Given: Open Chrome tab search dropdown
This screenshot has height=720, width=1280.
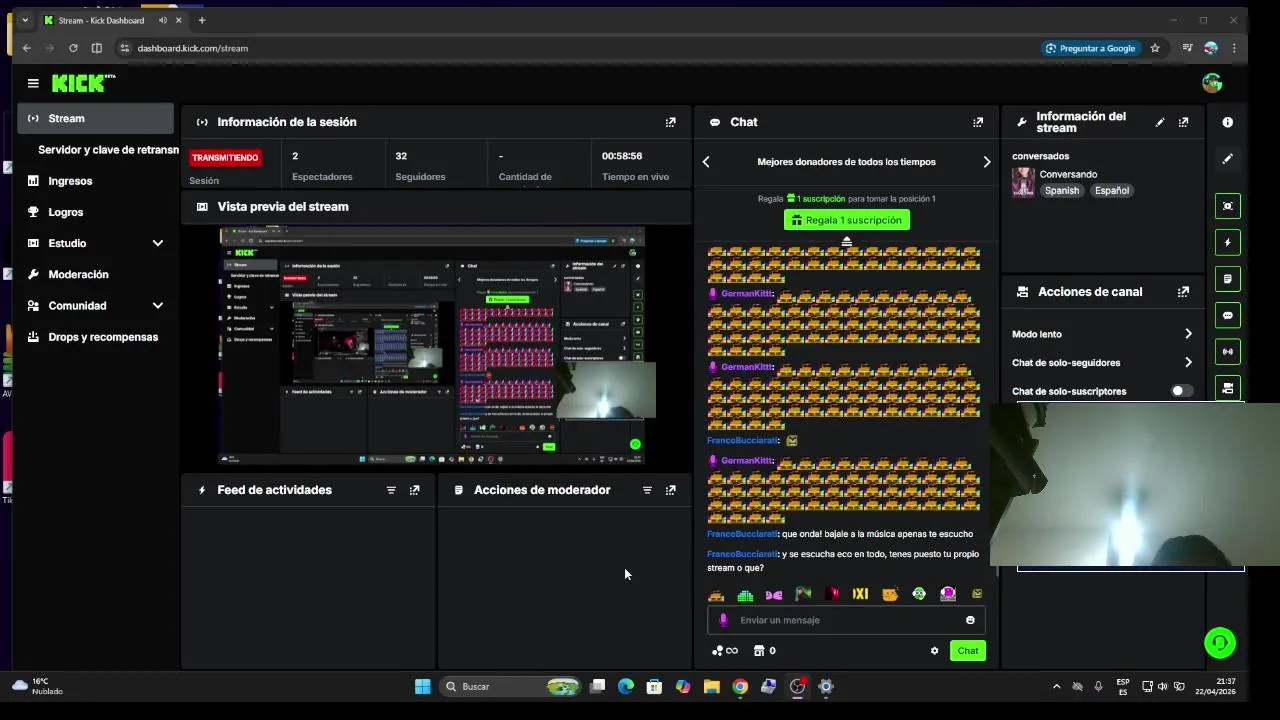Looking at the screenshot, I should [x=25, y=20].
